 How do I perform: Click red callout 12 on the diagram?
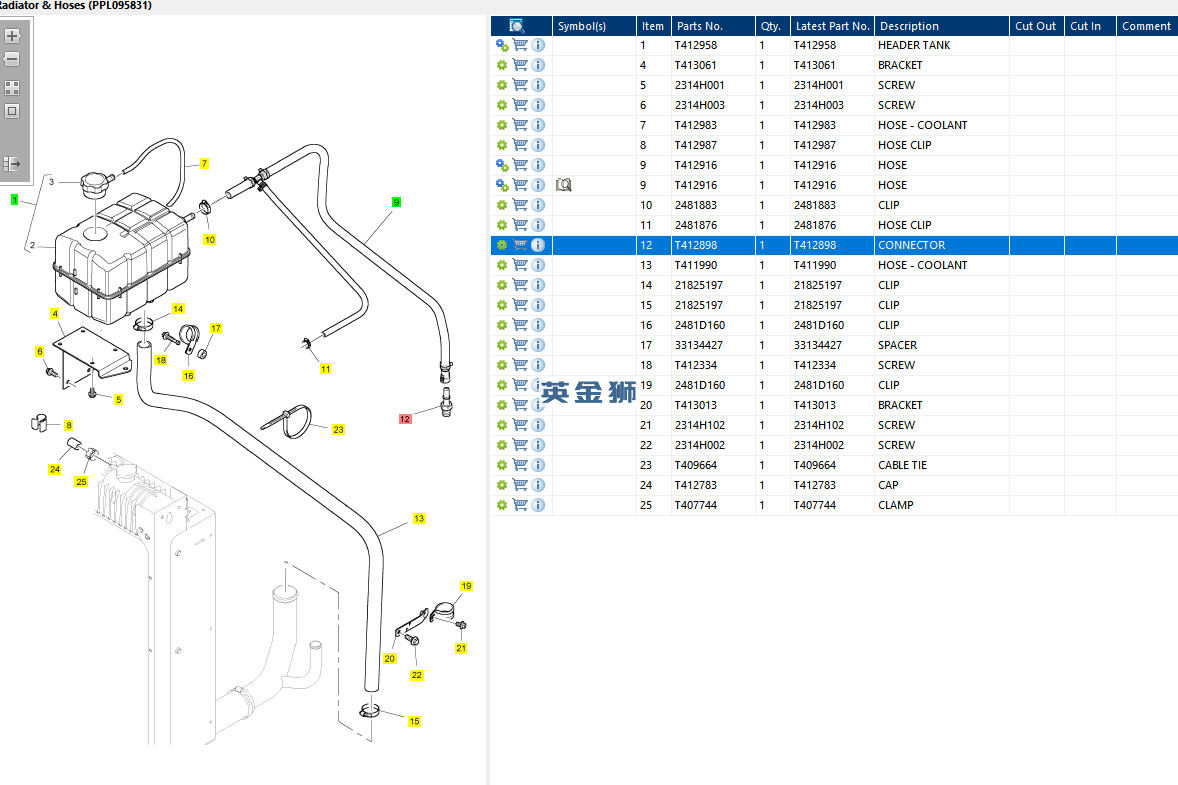pyautogui.click(x=405, y=419)
